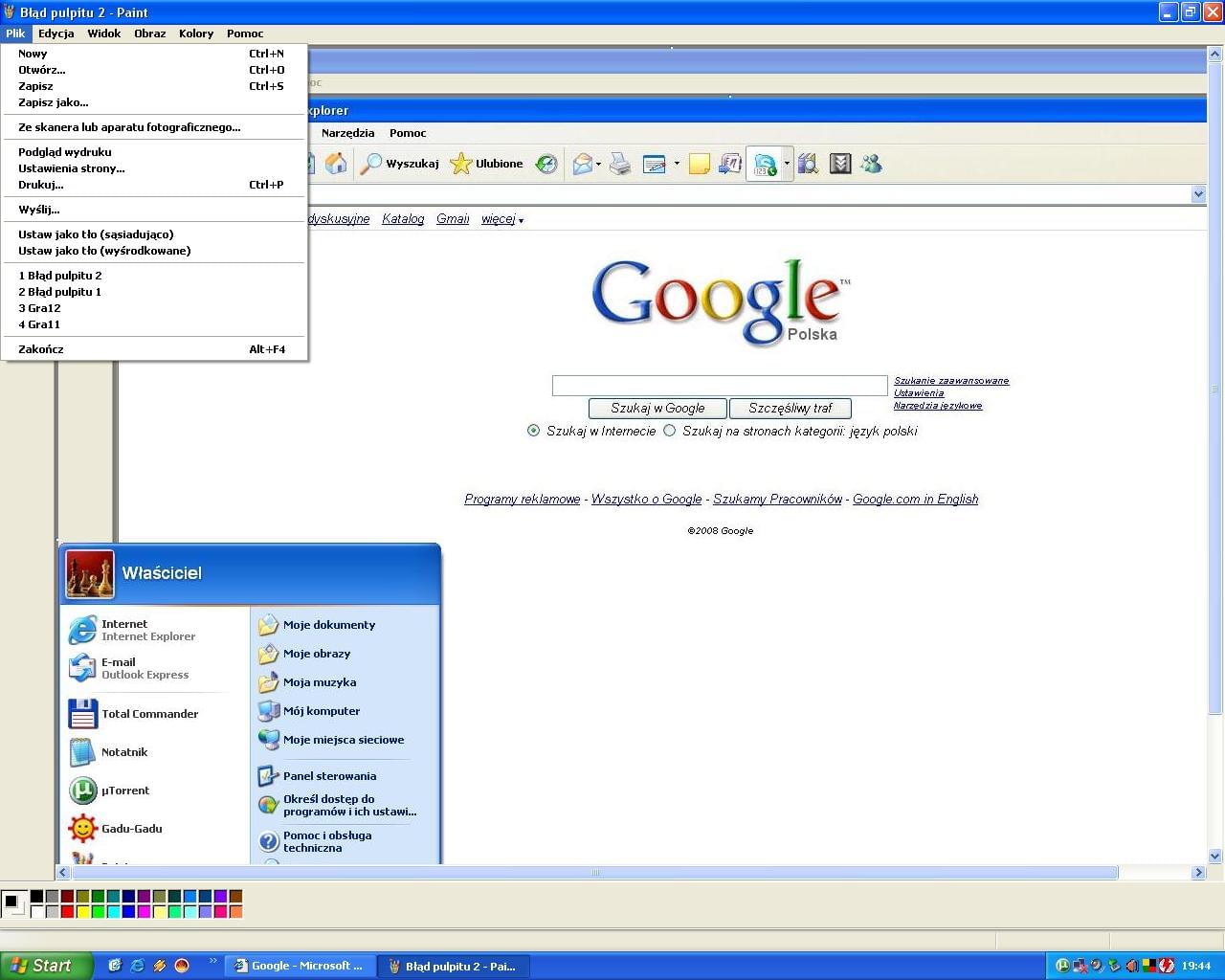Choose Podgląd wydruku from the Plik menu
The height and width of the screenshot is (980, 1225).
click(x=153, y=152)
